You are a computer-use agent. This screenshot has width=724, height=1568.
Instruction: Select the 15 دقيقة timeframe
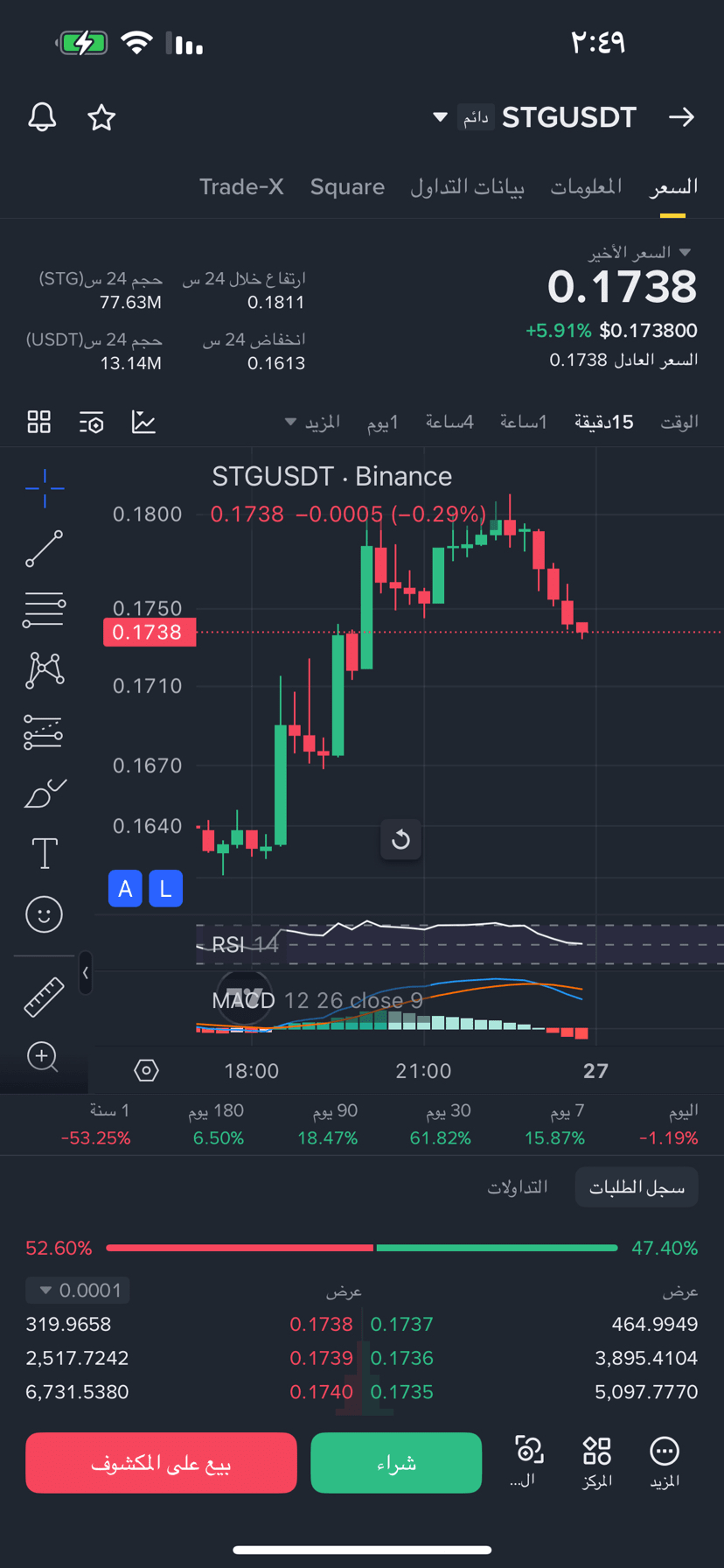tap(603, 423)
